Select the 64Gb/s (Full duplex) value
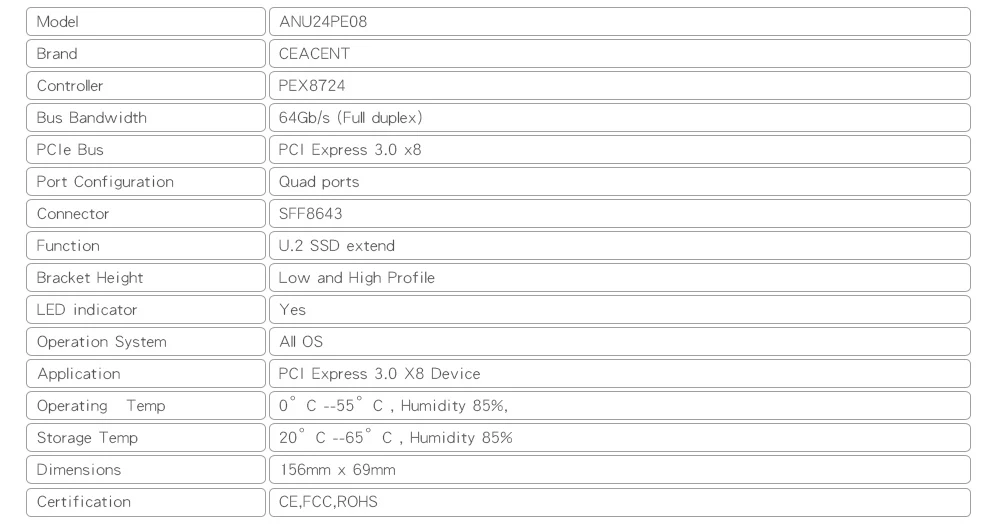Viewport: 1000px width, 527px height. (x=350, y=118)
